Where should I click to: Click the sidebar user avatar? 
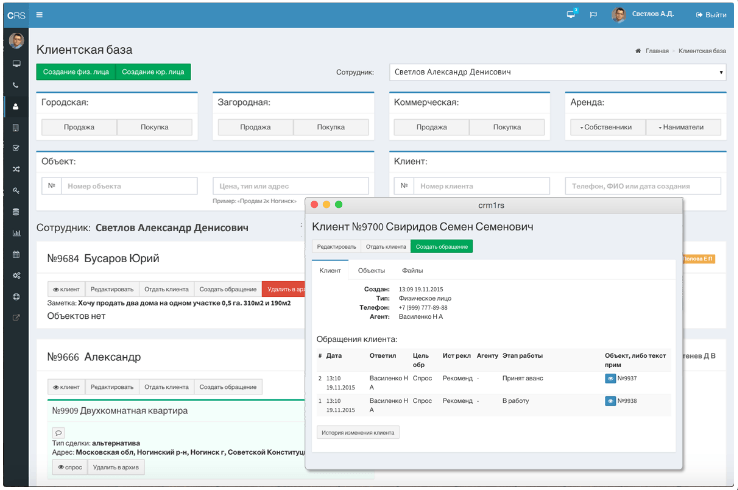(16, 41)
